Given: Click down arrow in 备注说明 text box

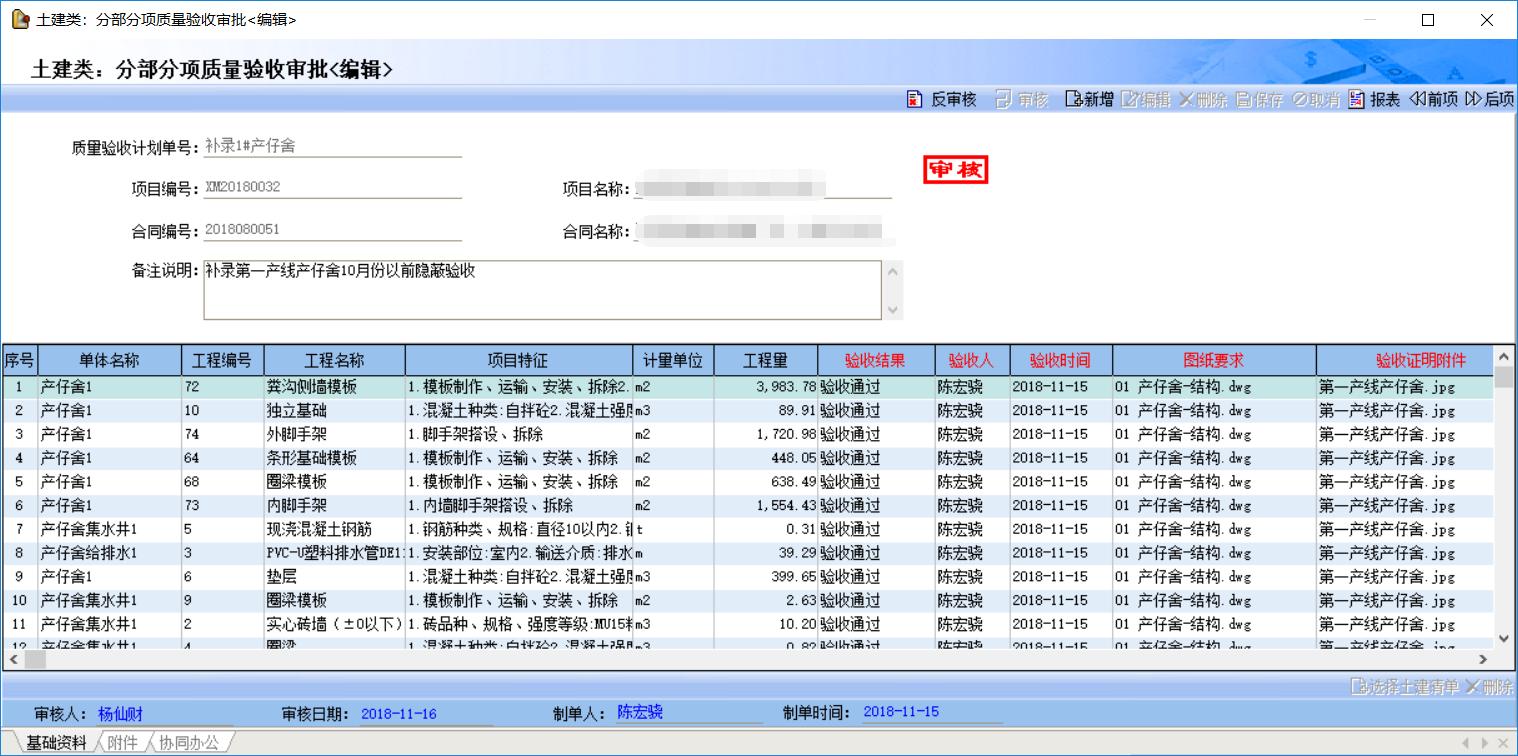Looking at the screenshot, I should pyautogui.click(x=893, y=310).
